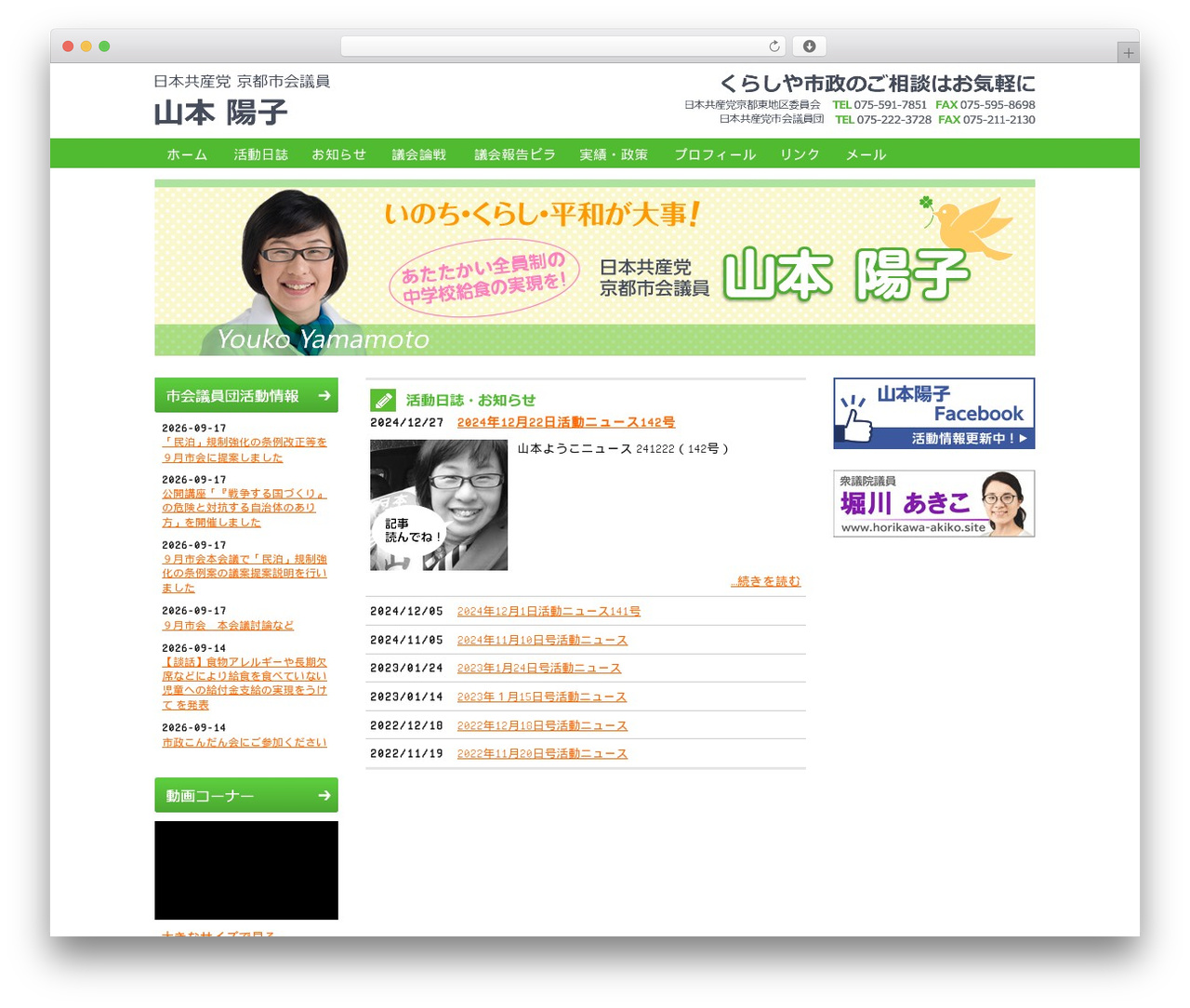Screen dimensions: 1190x1008
Task: Go to 活動日誌 in navigation
Action: tap(261, 154)
